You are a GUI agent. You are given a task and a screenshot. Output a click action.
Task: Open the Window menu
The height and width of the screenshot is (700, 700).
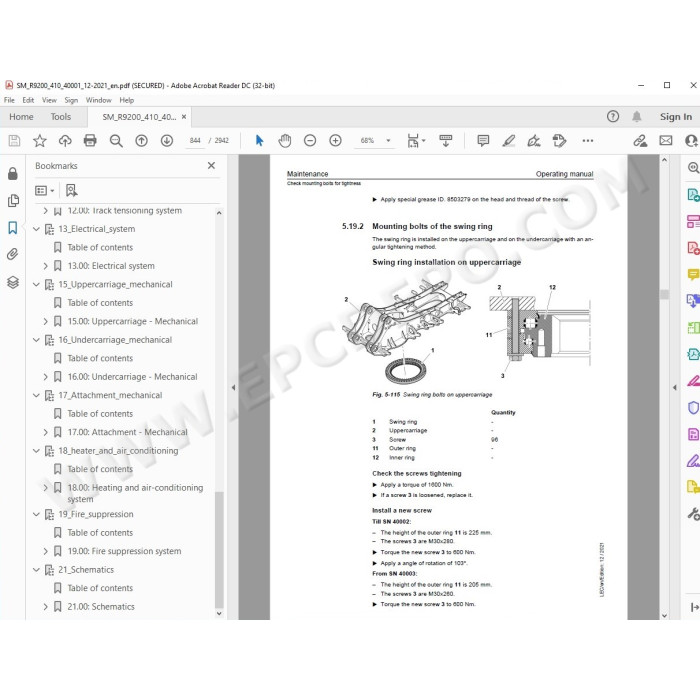(99, 100)
